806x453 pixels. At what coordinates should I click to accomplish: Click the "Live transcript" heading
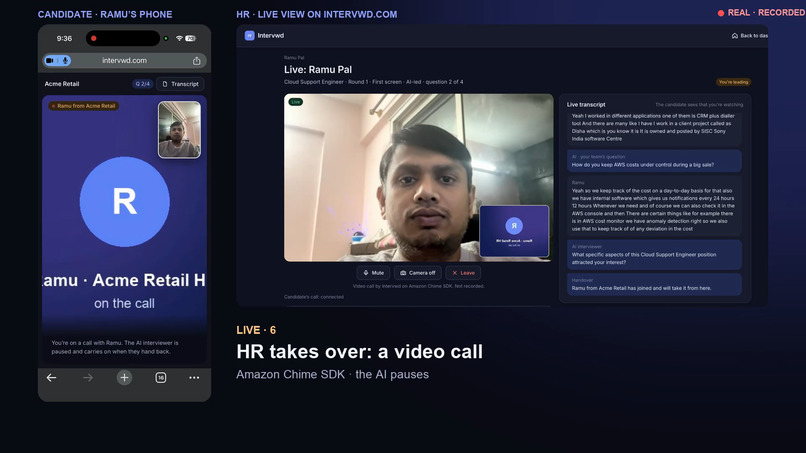[x=586, y=104]
